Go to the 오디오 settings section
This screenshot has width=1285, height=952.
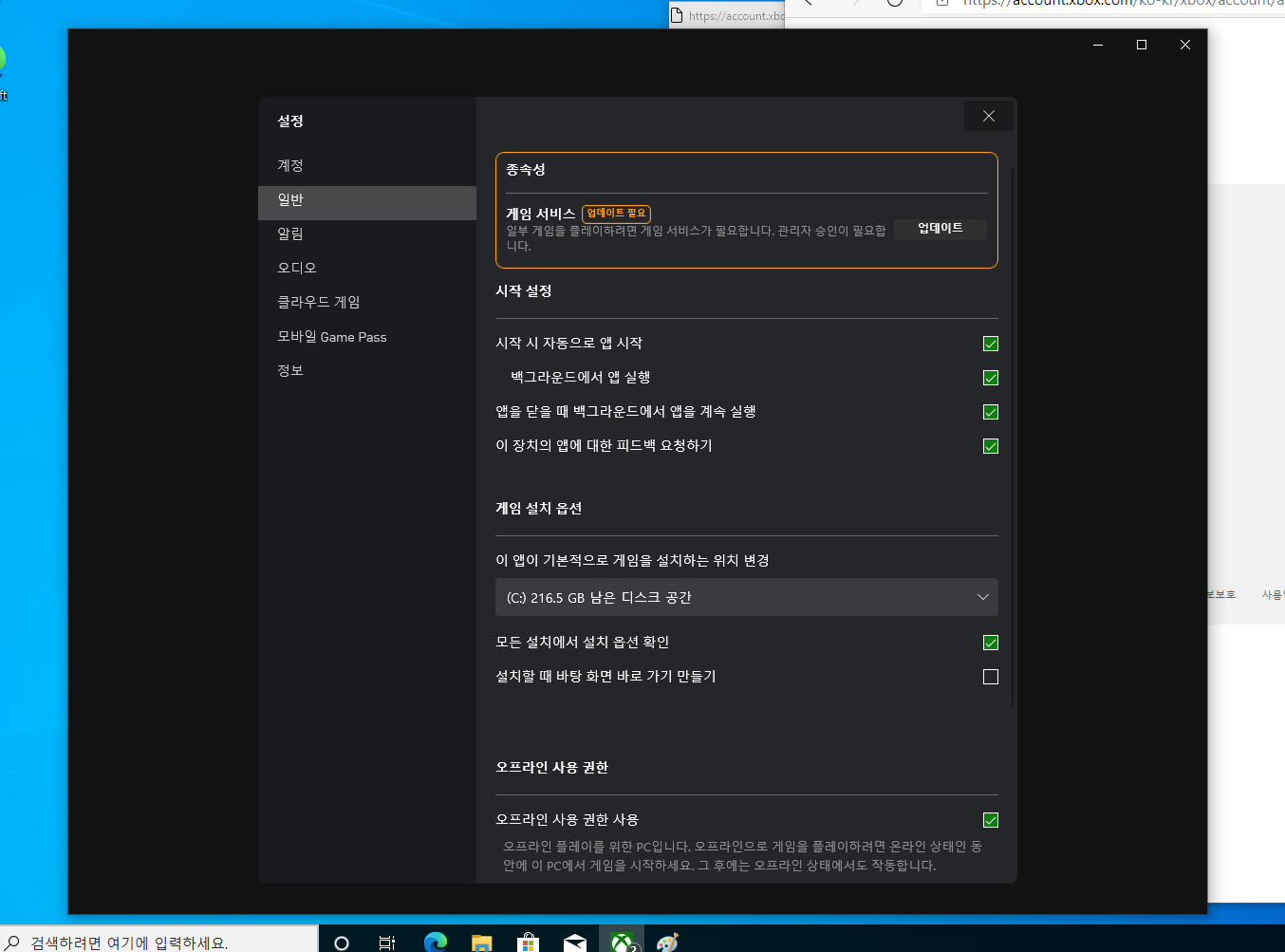tap(367, 268)
